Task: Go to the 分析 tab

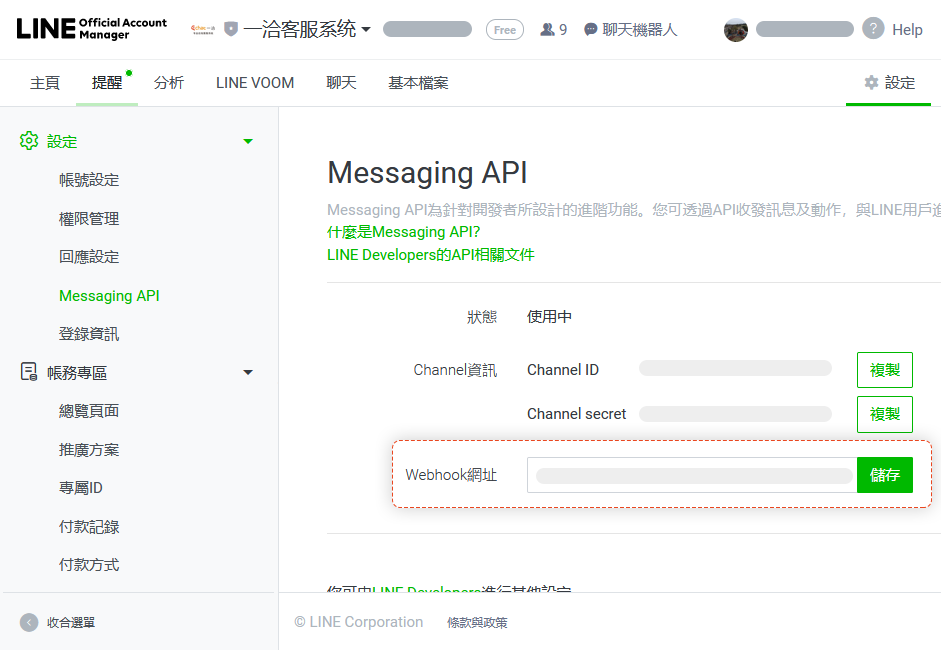Action: pos(169,83)
